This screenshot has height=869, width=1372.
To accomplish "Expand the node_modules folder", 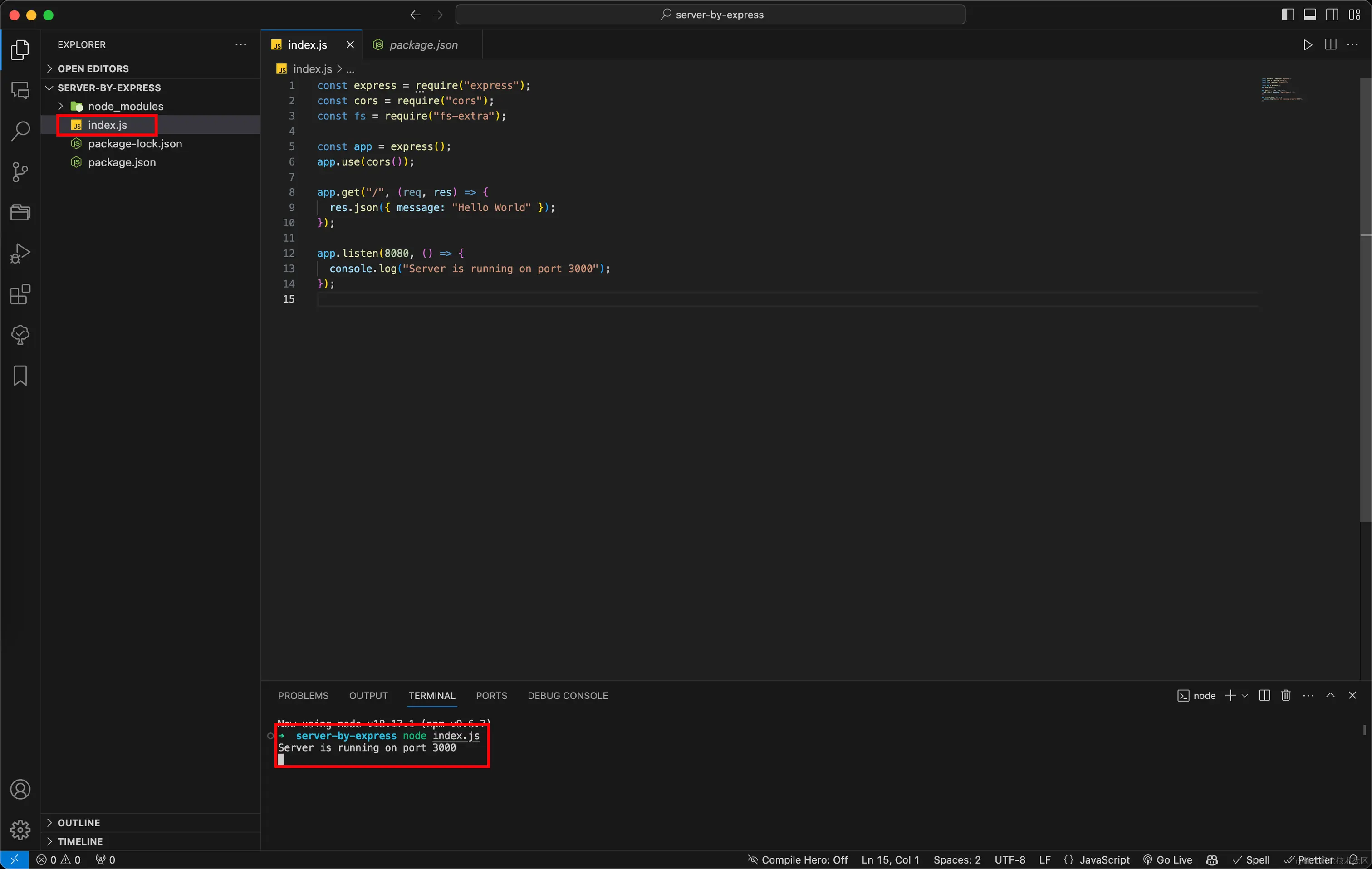I will click(x=151, y=106).
